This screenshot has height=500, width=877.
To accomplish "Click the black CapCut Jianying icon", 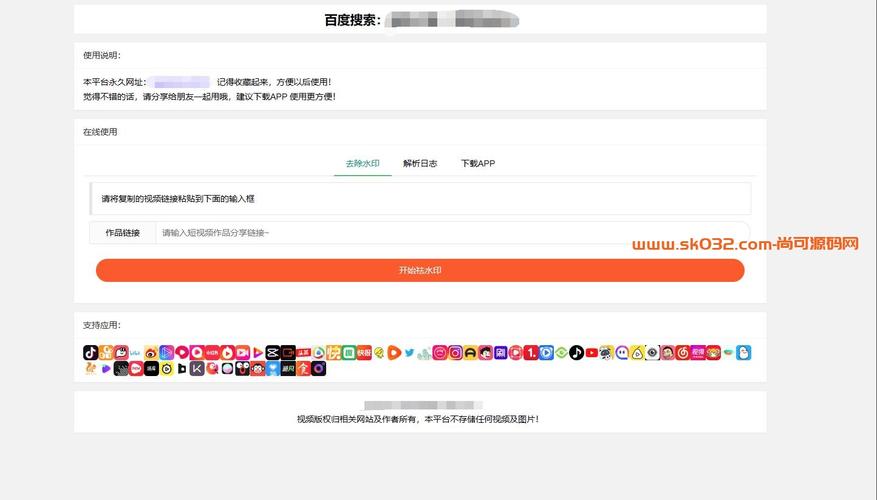I will (273, 352).
